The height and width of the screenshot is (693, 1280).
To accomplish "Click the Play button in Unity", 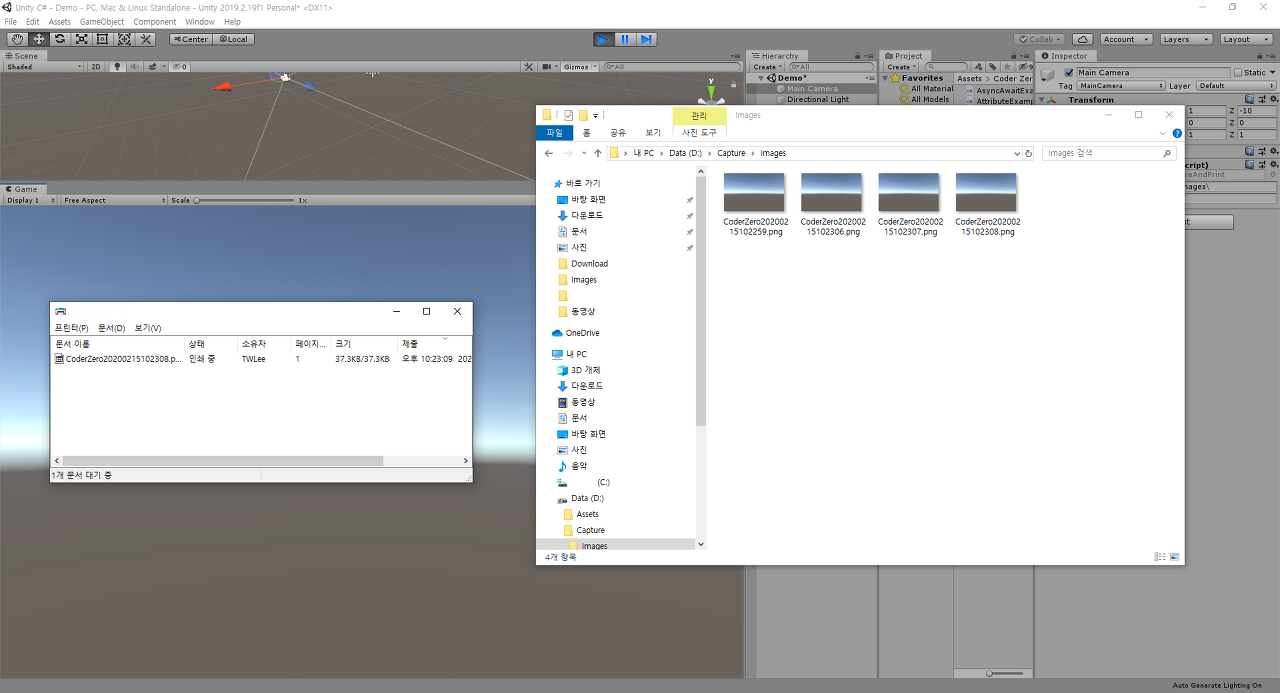I will 603,39.
